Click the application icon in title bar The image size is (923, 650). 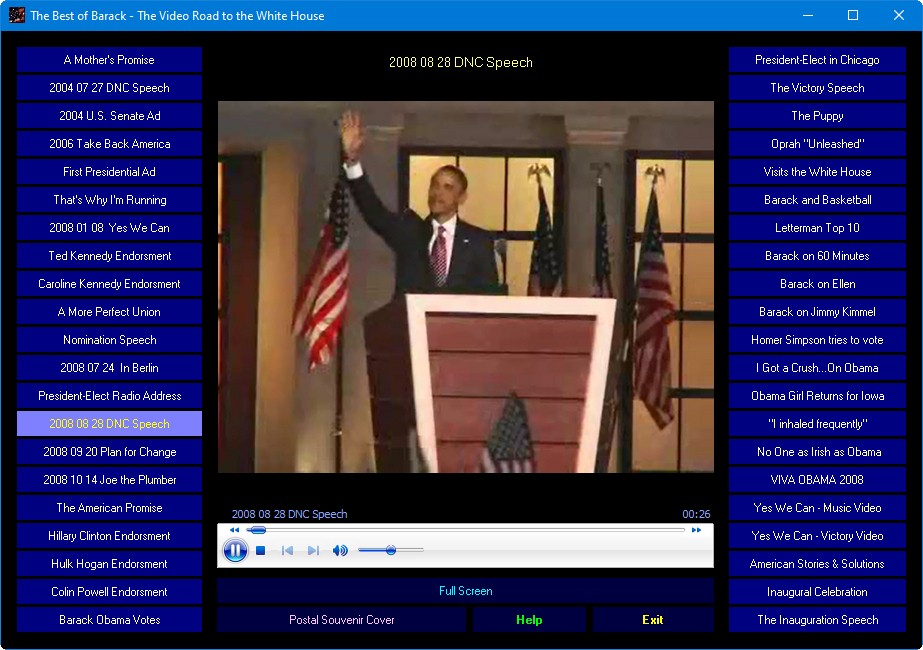(16, 15)
